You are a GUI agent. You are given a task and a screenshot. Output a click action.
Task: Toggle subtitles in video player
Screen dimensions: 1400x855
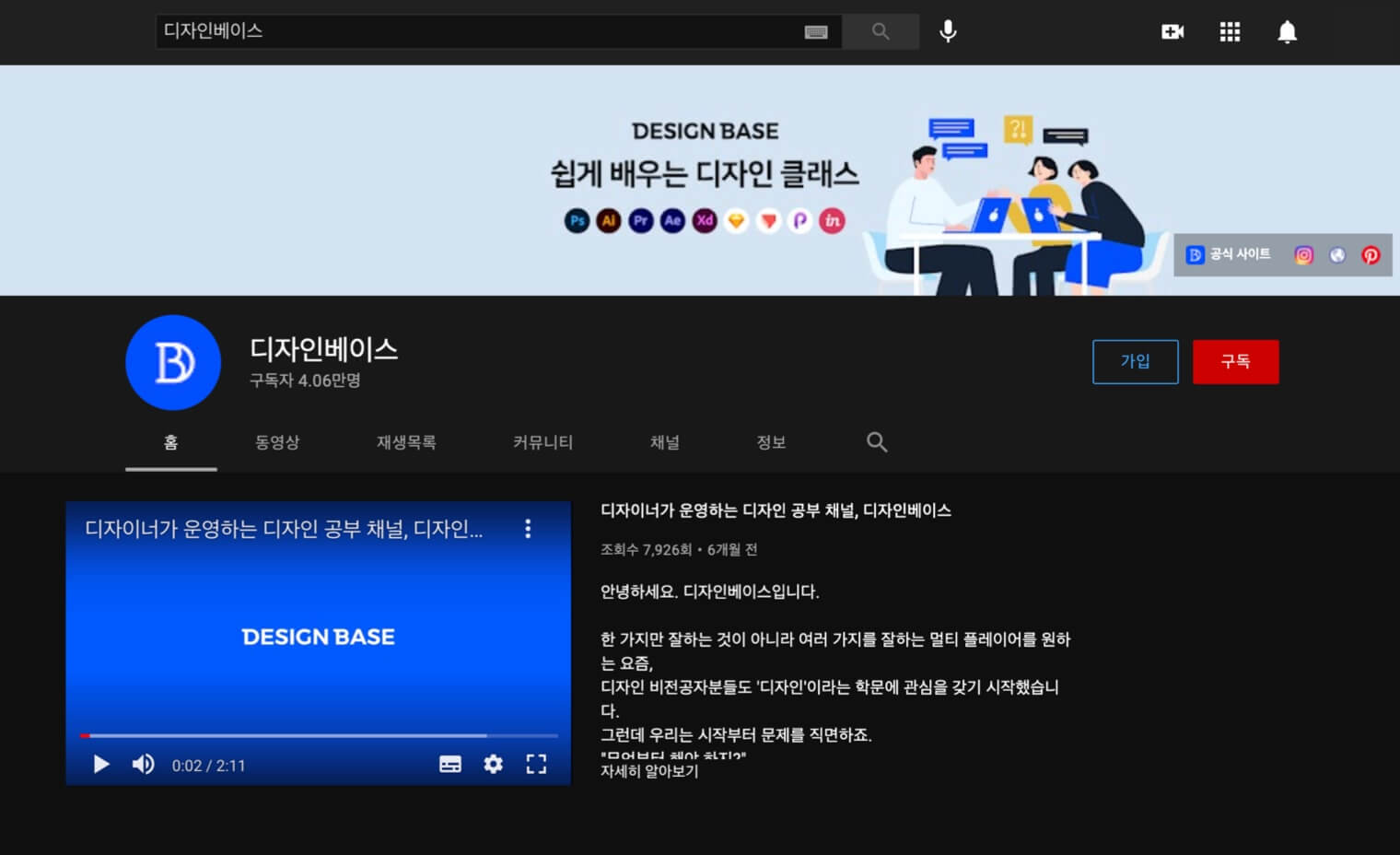pyautogui.click(x=450, y=765)
